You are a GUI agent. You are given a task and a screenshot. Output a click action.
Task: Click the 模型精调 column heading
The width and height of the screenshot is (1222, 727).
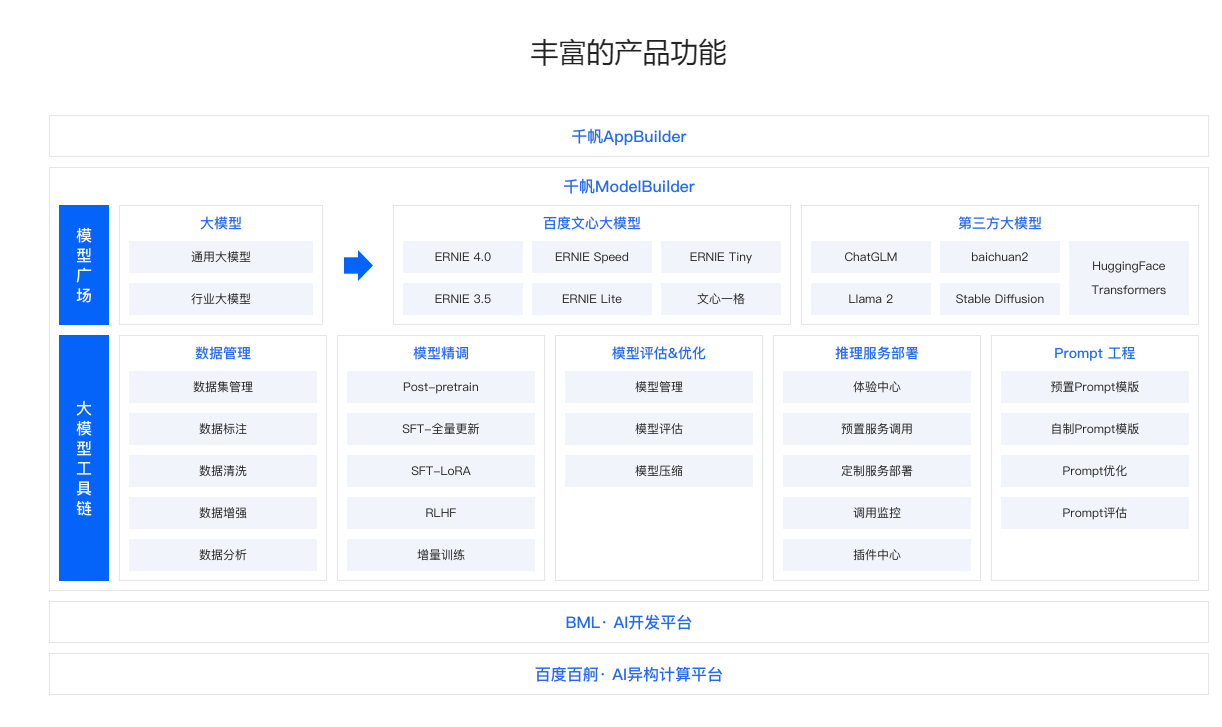pos(441,354)
